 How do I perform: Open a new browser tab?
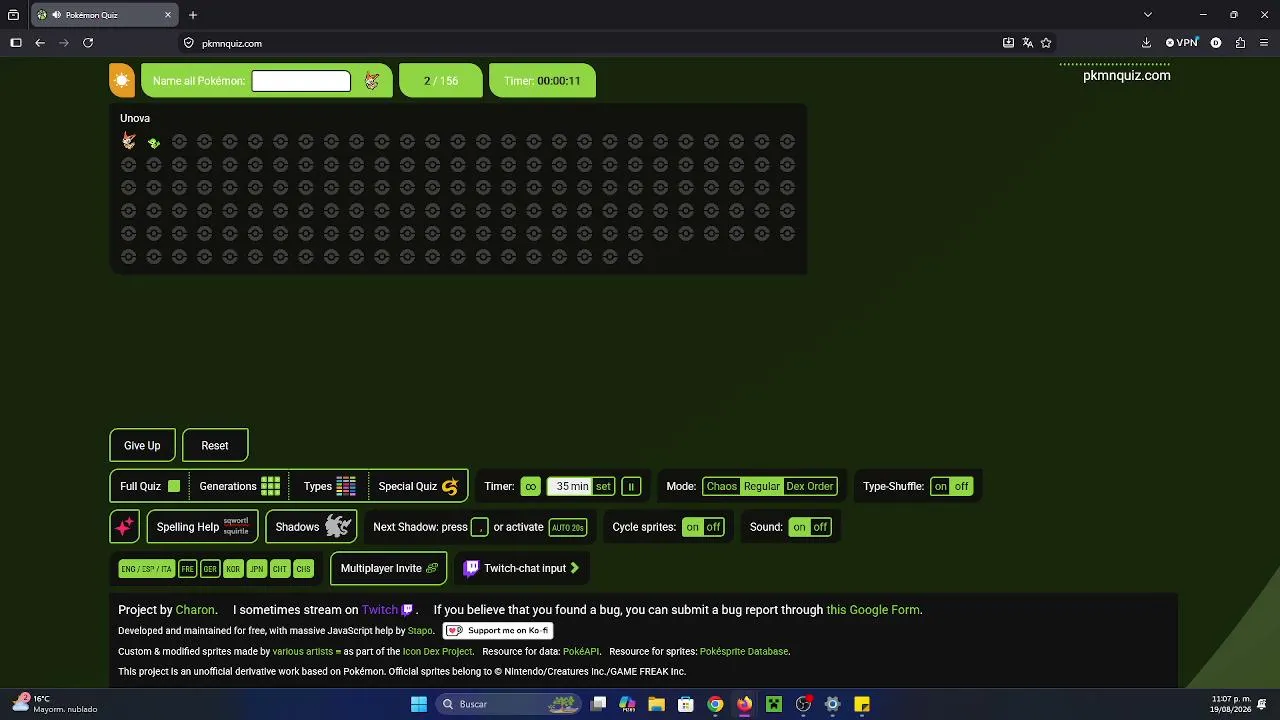tap(193, 15)
